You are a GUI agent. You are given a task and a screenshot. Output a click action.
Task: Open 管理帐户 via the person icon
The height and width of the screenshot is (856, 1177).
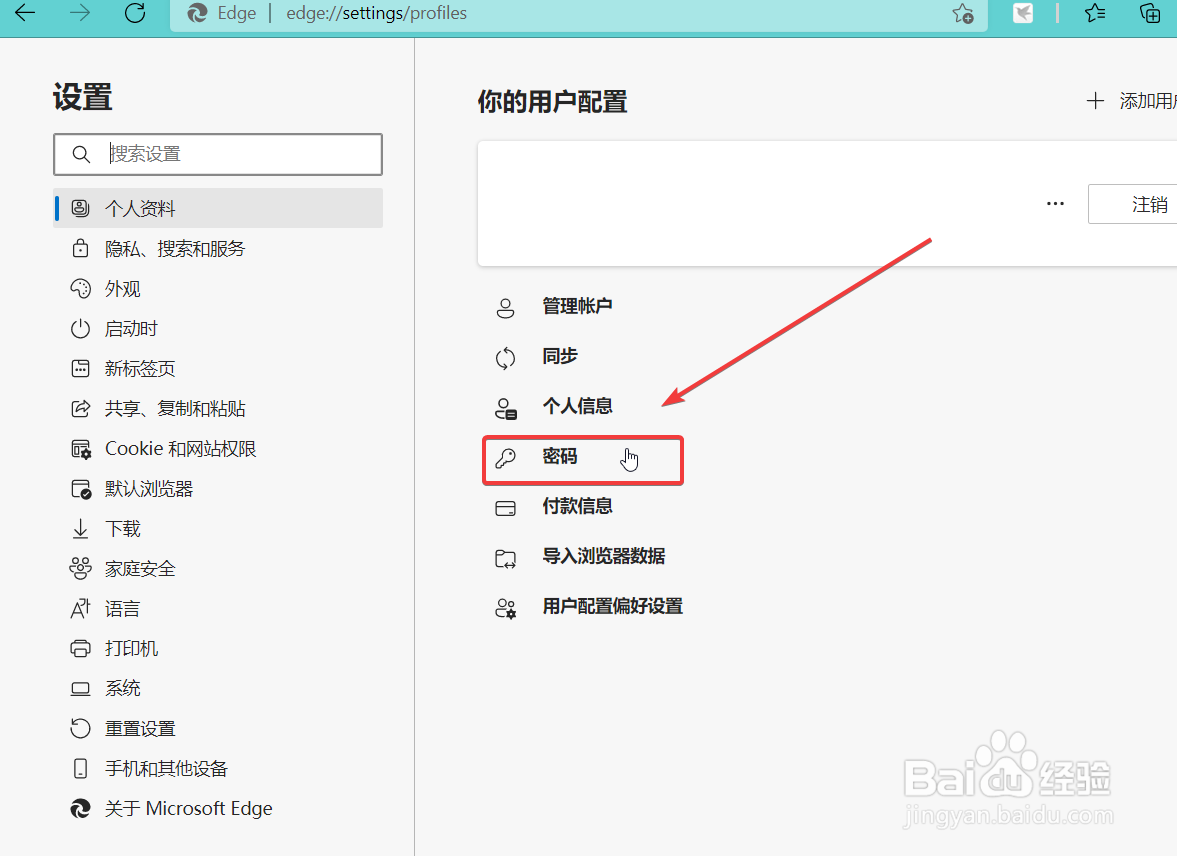506,307
